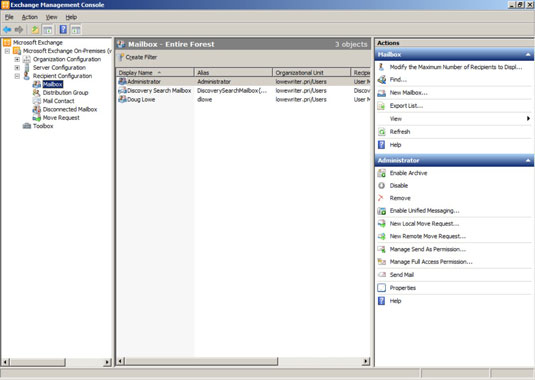
Task: Select the Mailbox tree node
Action: (x=53, y=84)
